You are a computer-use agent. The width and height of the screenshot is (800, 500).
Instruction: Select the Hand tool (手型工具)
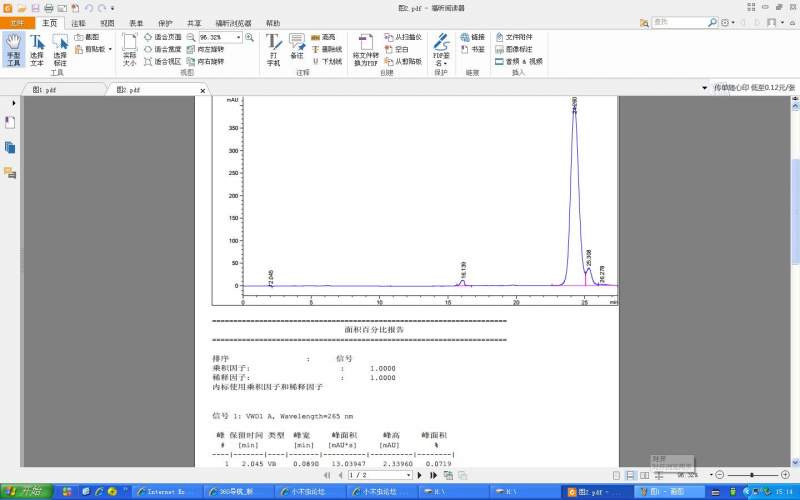point(13,49)
